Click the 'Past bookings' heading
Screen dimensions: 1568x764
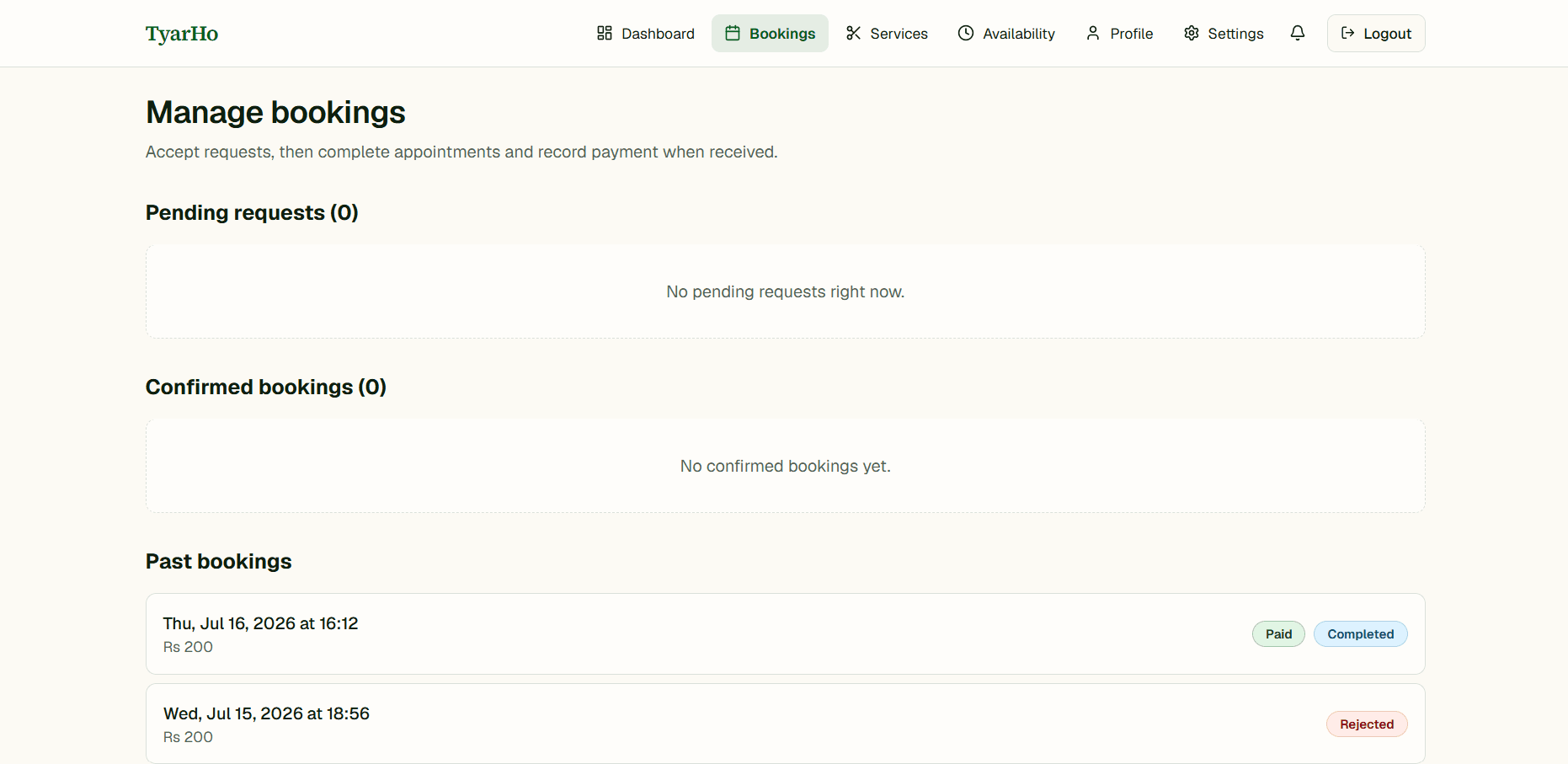(219, 561)
